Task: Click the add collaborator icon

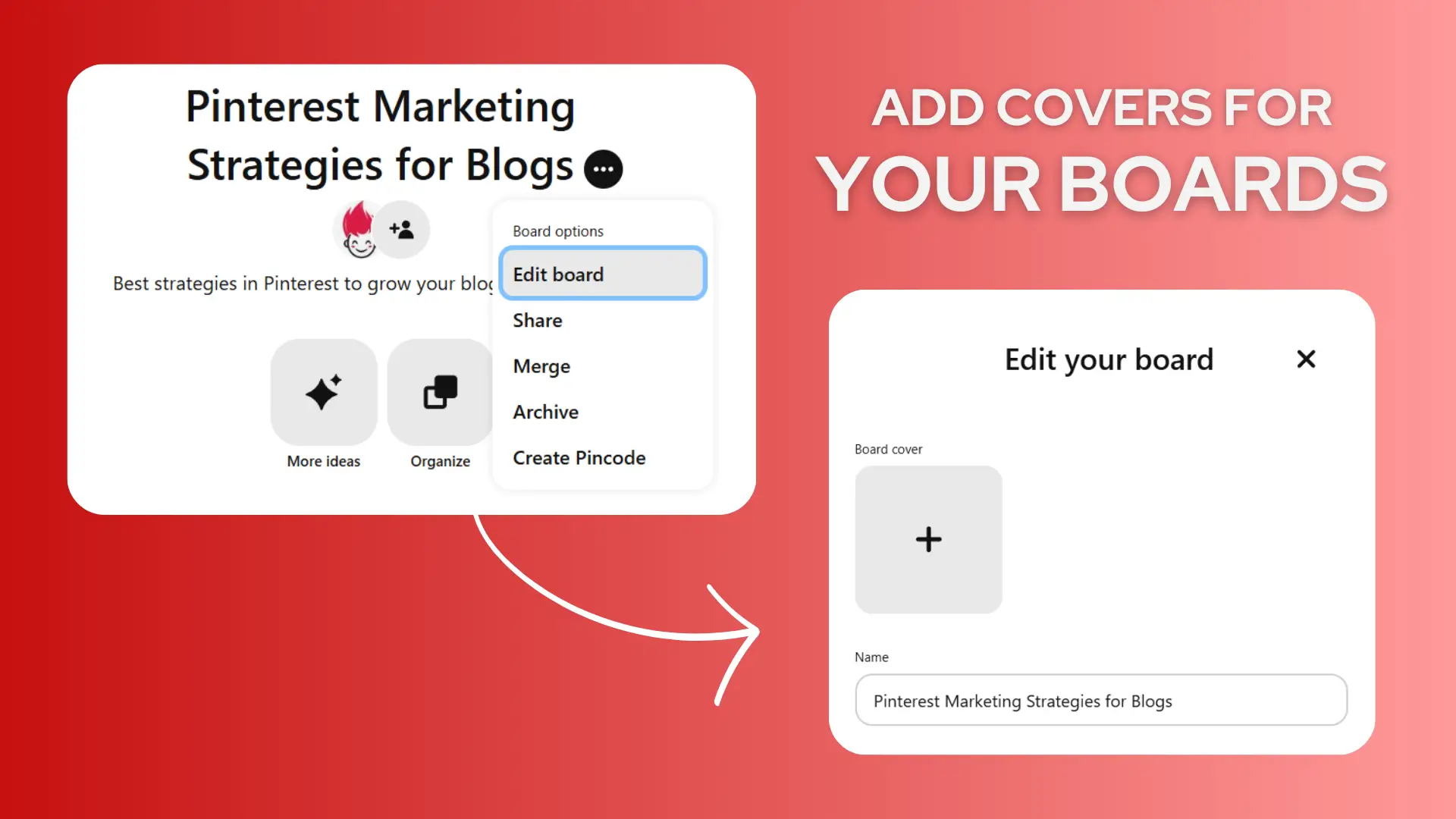Action: [401, 228]
